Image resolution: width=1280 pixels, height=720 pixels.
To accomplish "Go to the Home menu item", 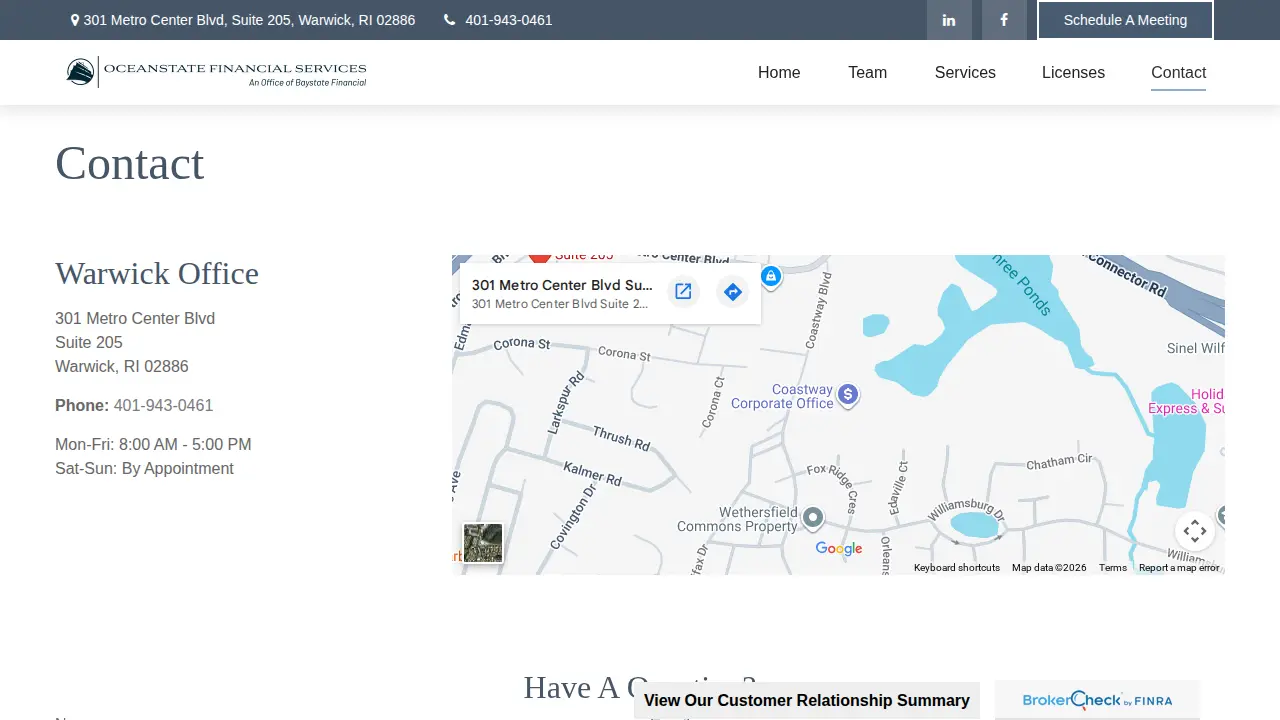I will click(x=779, y=72).
